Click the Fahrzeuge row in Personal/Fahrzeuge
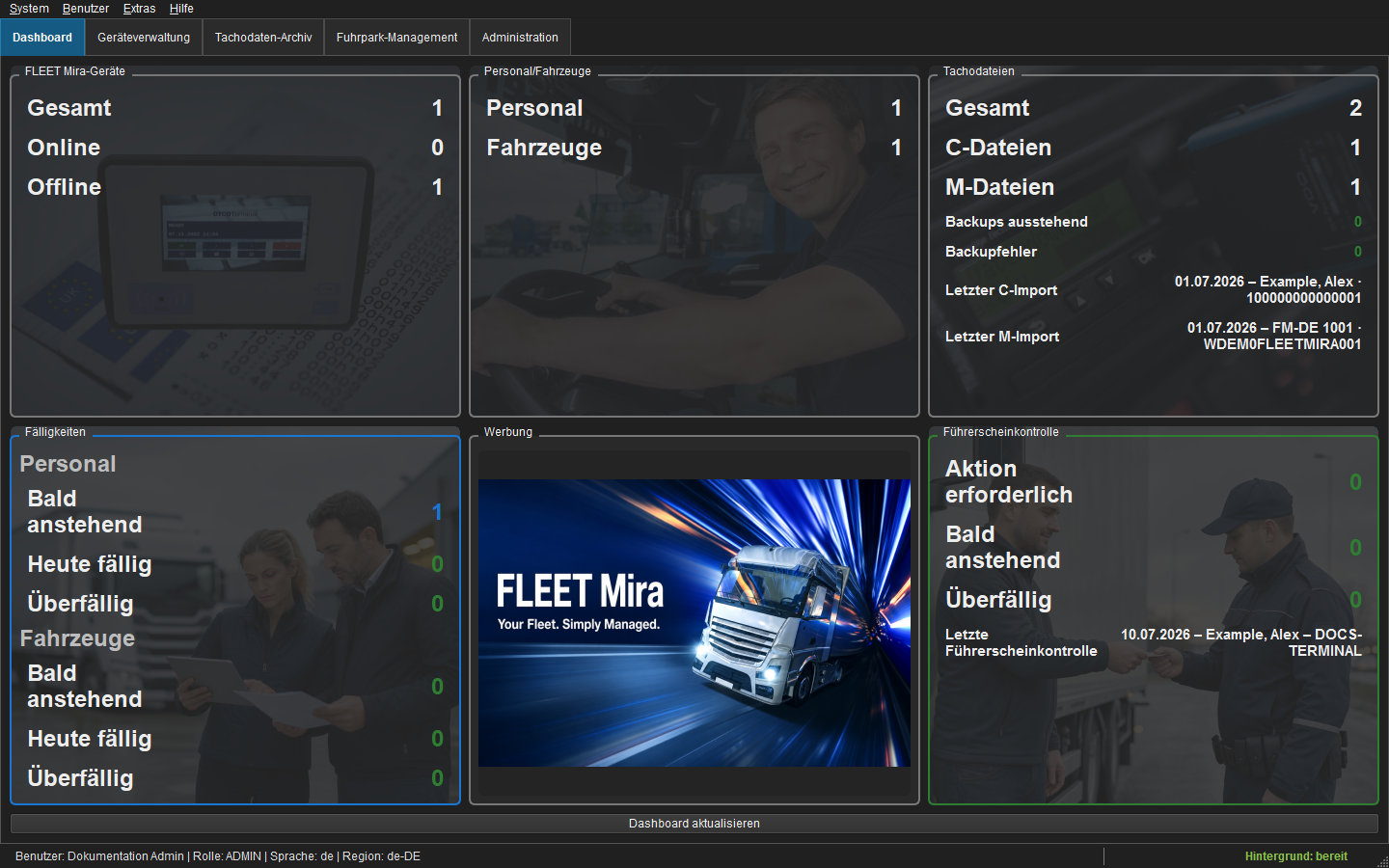This screenshot has width=1389, height=868. click(694, 148)
